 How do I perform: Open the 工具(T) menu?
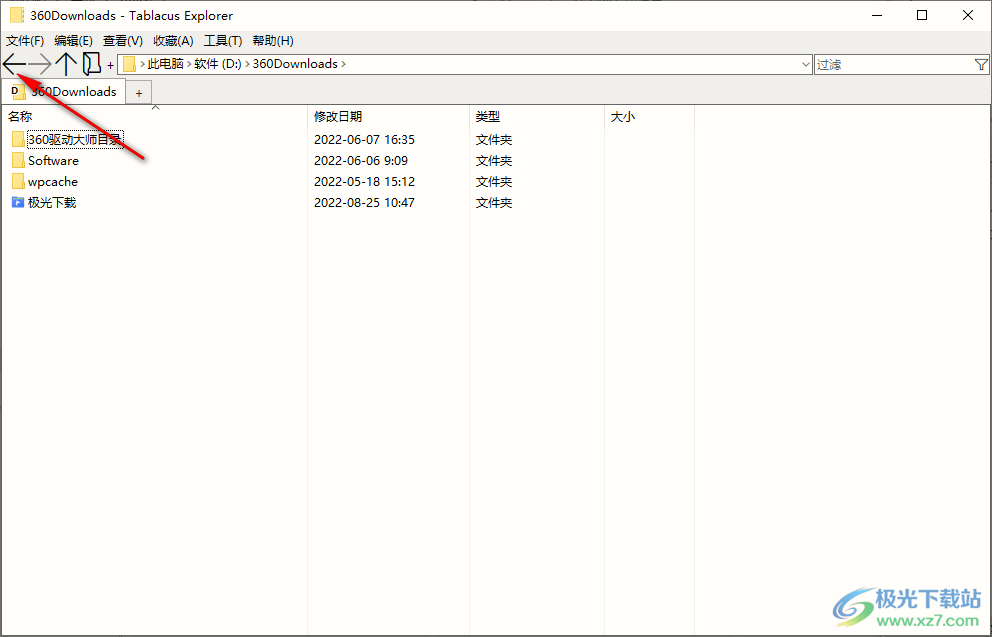223,40
